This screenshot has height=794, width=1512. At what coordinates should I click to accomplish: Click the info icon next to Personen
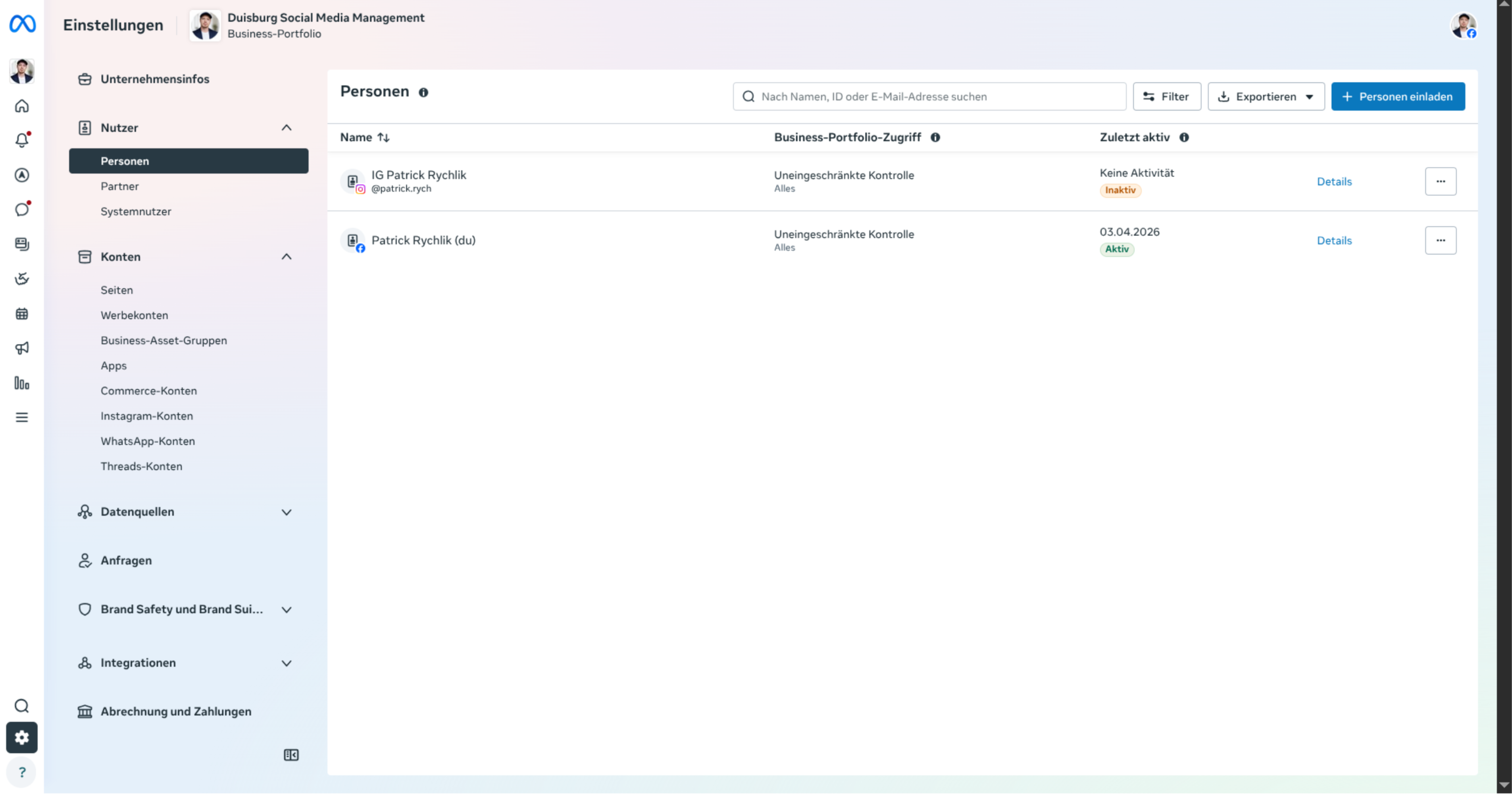tap(423, 92)
